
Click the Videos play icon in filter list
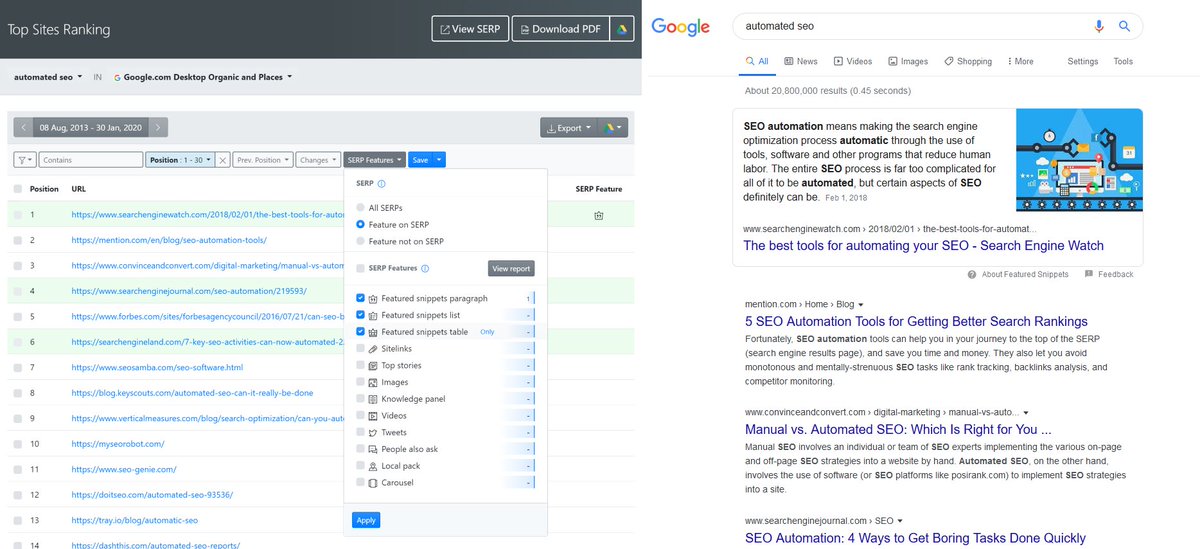click(373, 416)
